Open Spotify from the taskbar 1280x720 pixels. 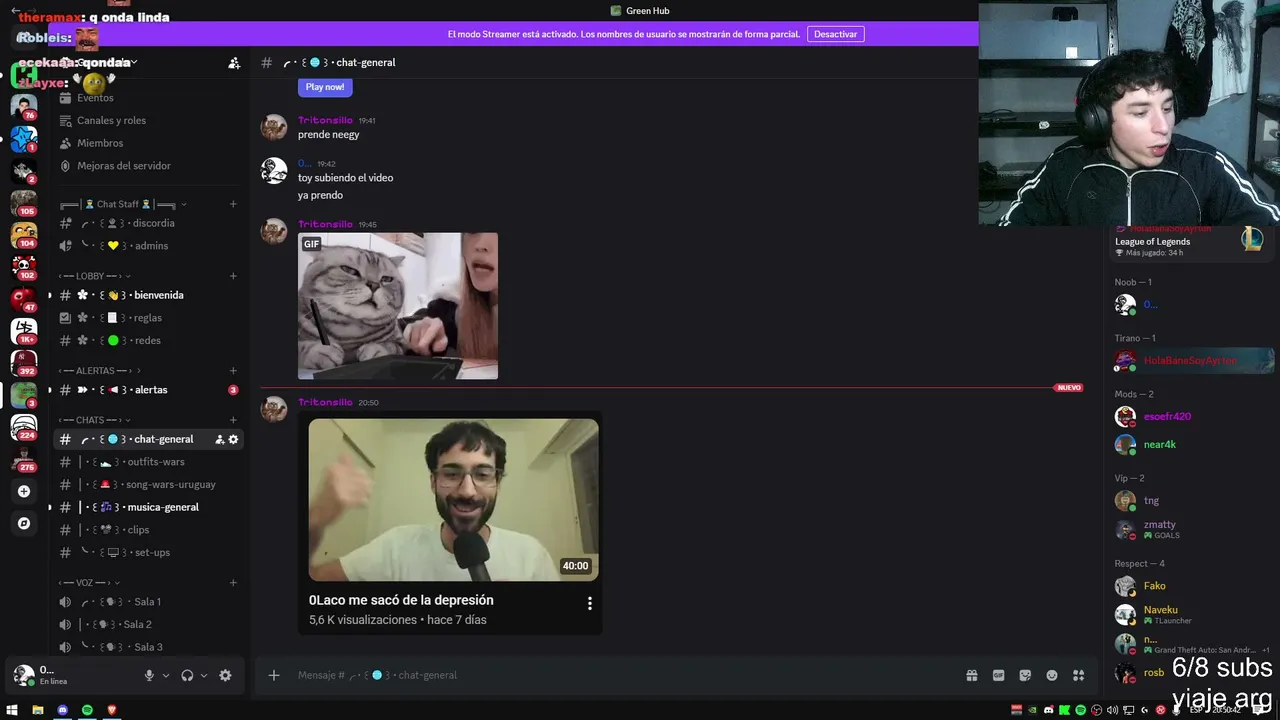click(87, 710)
